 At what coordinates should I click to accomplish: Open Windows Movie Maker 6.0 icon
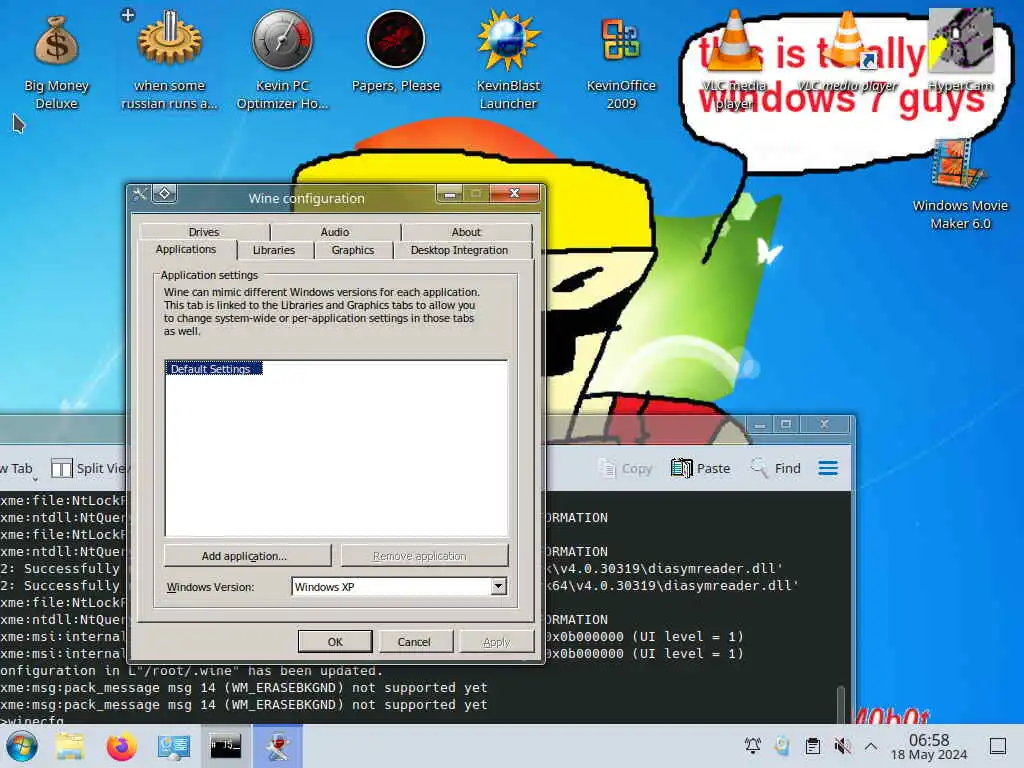coord(960,185)
